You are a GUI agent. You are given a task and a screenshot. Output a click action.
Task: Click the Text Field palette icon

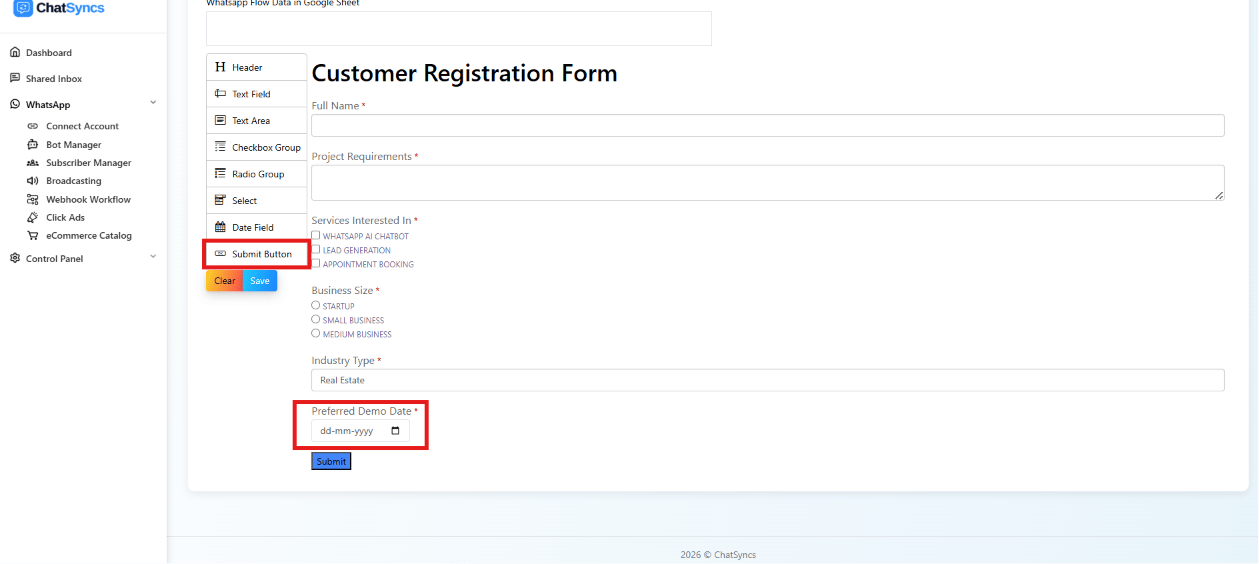[x=220, y=94]
